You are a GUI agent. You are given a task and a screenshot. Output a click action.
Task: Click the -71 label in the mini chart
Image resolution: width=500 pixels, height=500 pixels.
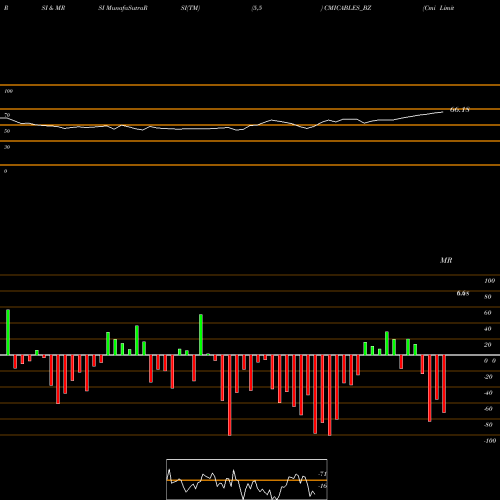[322, 474]
